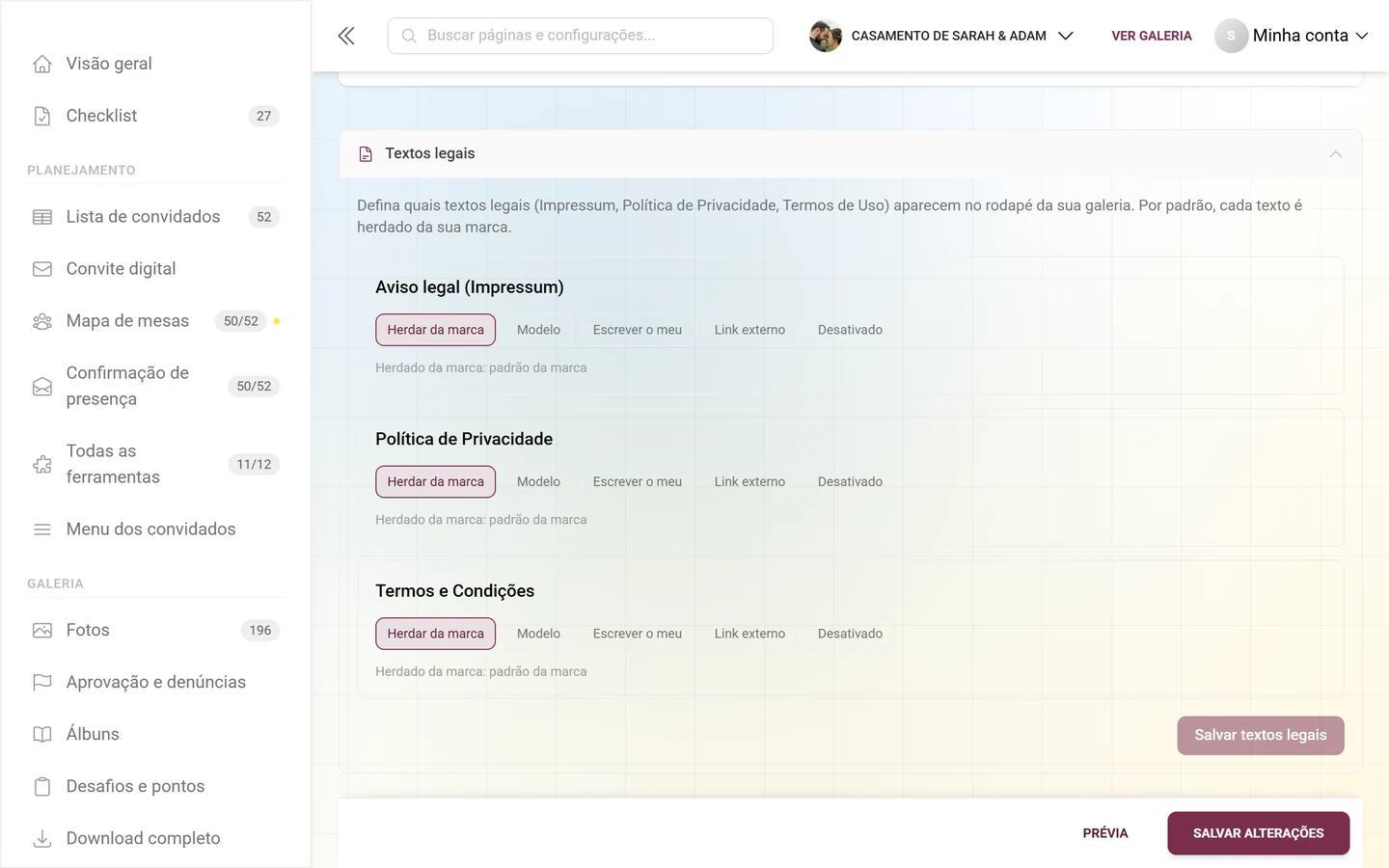The image size is (1389, 868).
Task: Click the Fotos image icon
Action: (42, 631)
